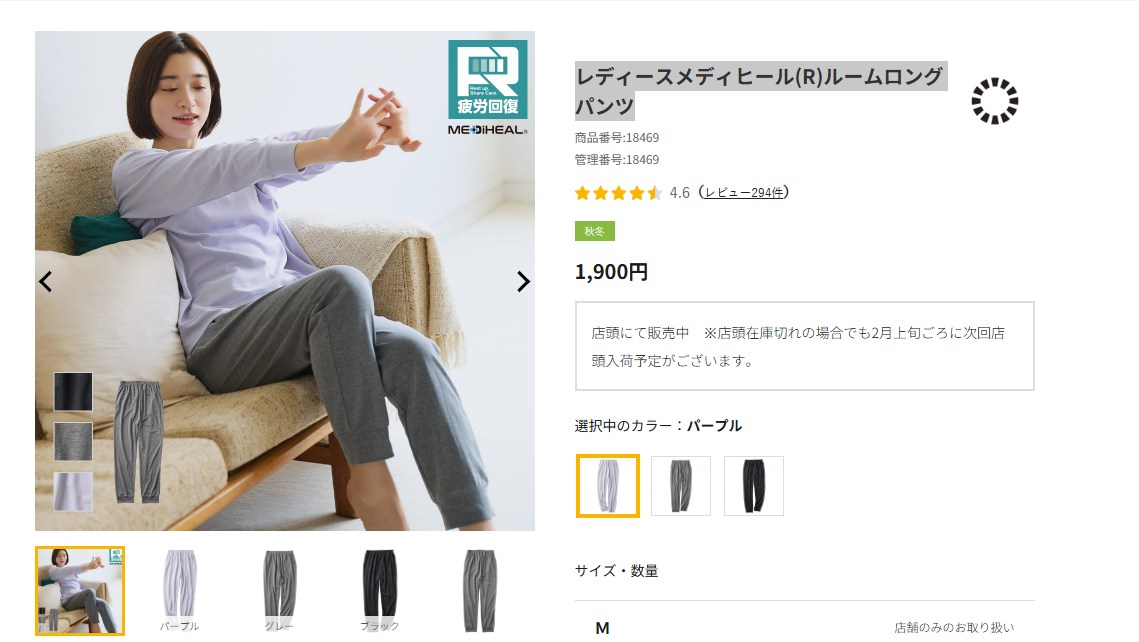Select the ブラック pants thumbnail
The image size is (1139, 642).
pyautogui.click(x=380, y=591)
